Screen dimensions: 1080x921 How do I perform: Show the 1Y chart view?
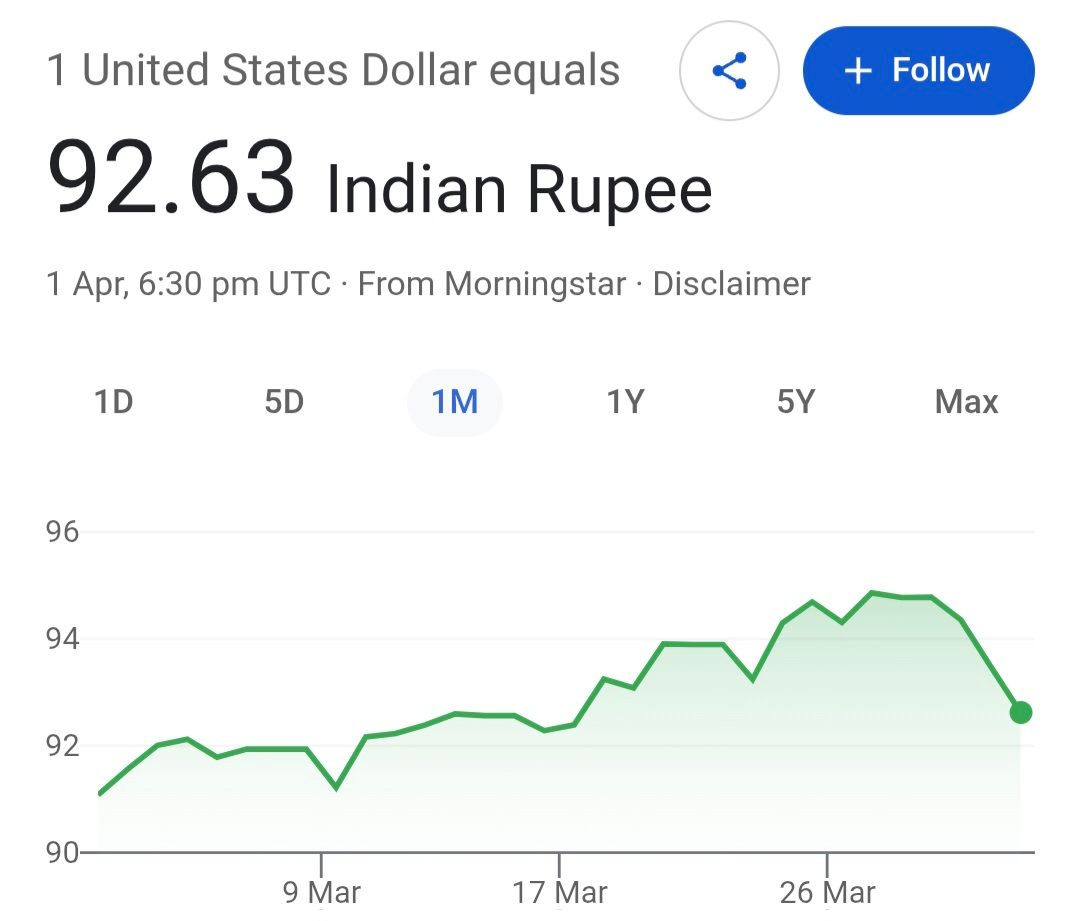(625, 402)
